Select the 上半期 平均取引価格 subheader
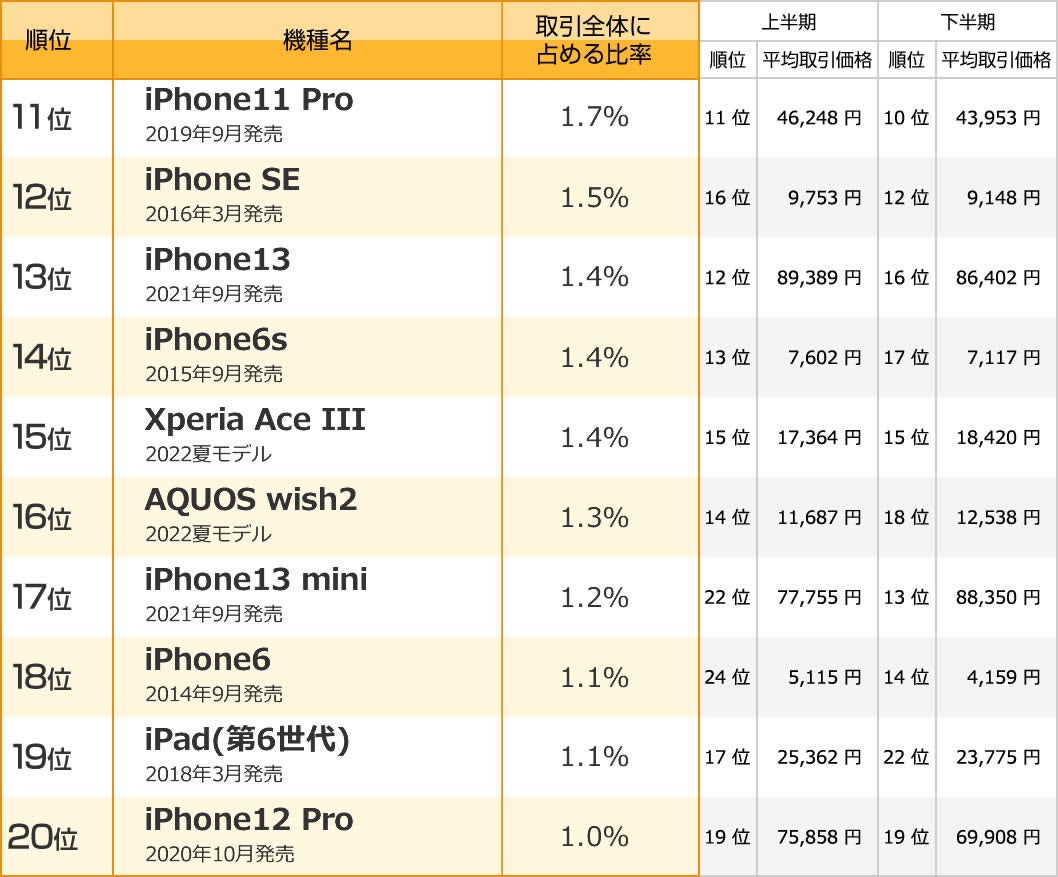The height and width of the screenshot is (877, 1058). (x=817, y=60)
